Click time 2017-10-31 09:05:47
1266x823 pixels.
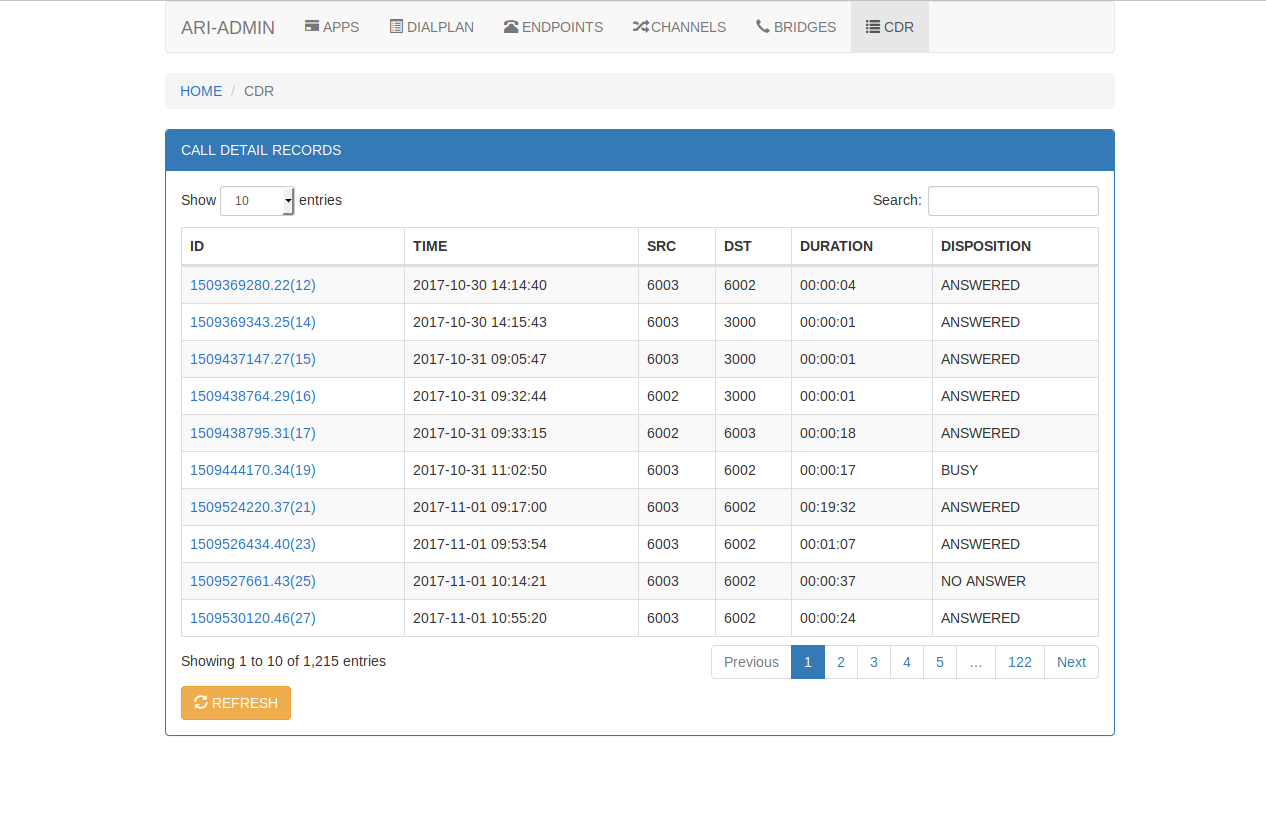click(521, 359)
